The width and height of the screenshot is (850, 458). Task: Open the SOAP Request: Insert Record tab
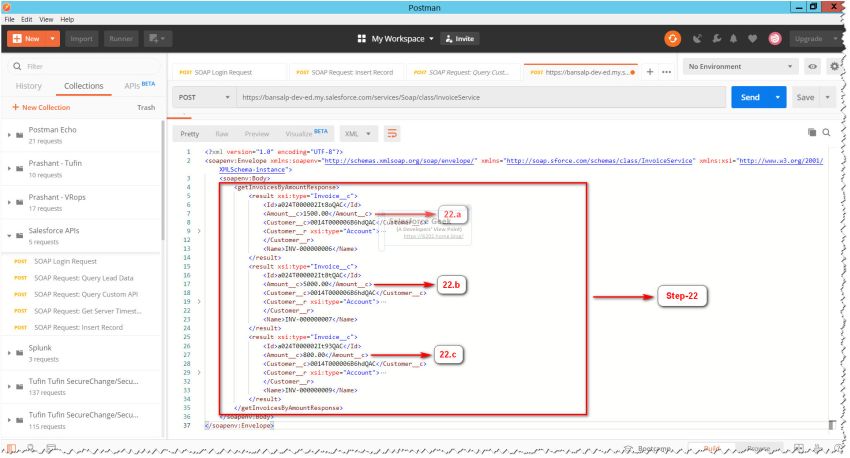click(x=345, y=72)
